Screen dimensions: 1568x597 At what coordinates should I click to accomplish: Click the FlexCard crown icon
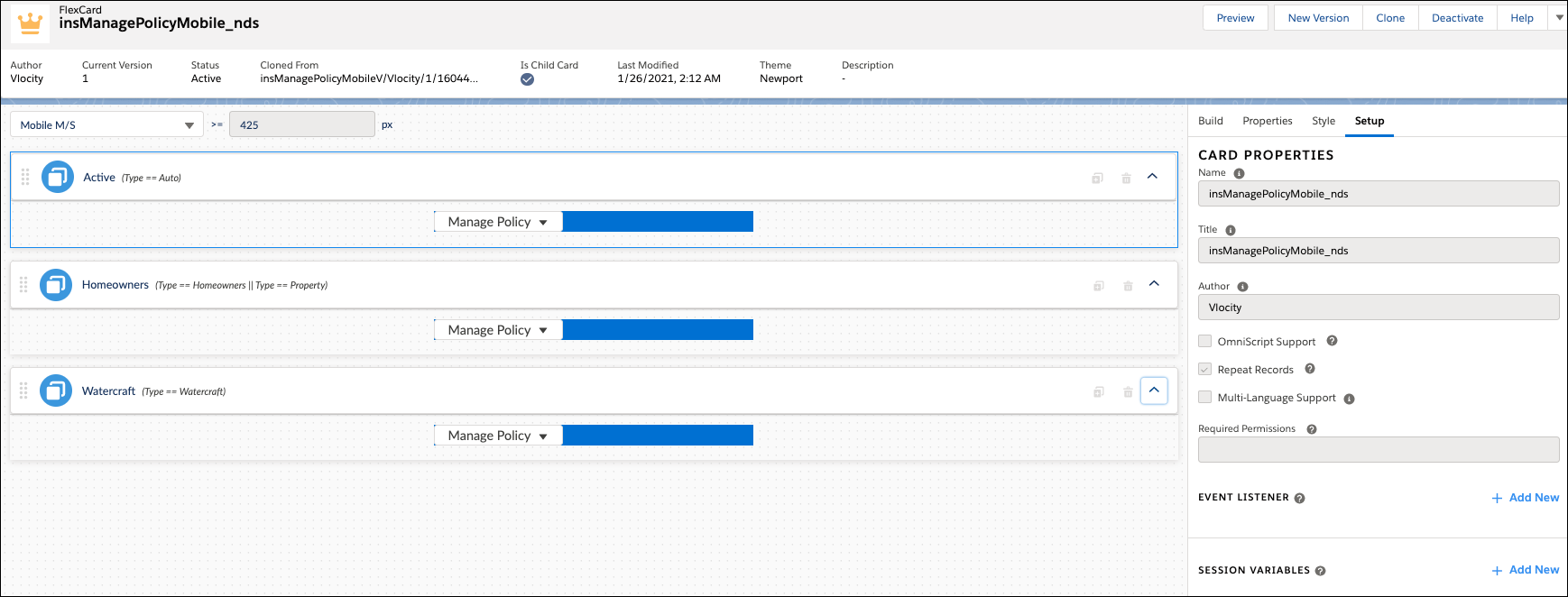(x=31, y=23)
